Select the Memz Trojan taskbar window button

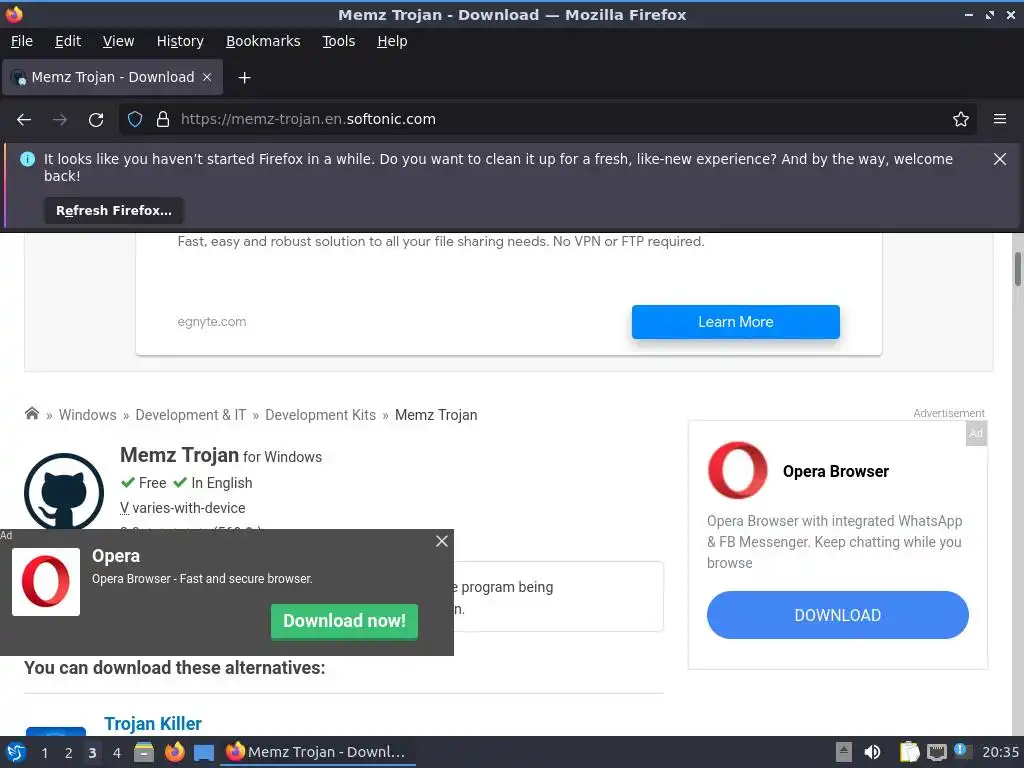pyautogui.click(x=319, y=752)
